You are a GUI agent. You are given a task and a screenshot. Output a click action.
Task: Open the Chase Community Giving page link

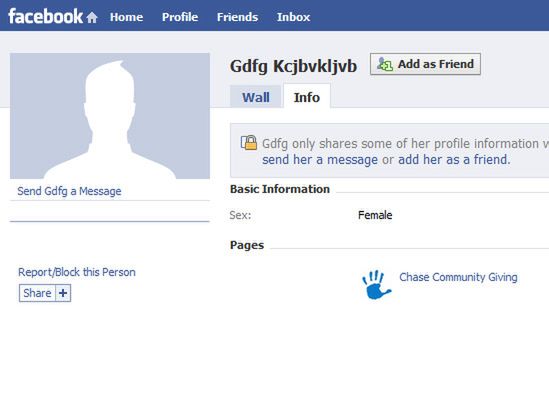458,277
